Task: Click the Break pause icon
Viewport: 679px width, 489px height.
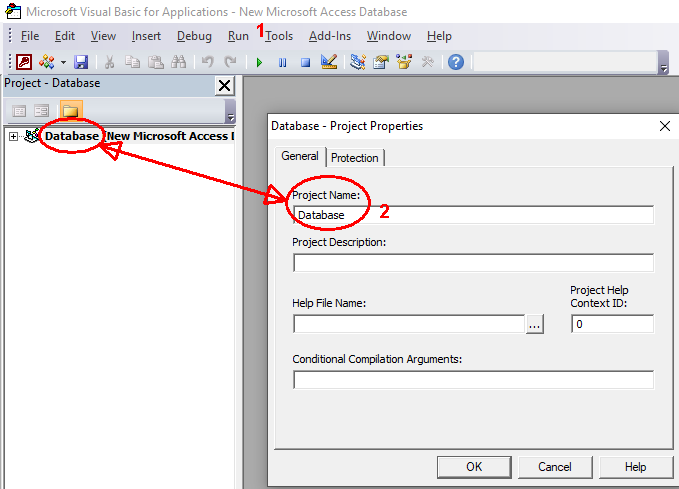Action: pos(282,62)
